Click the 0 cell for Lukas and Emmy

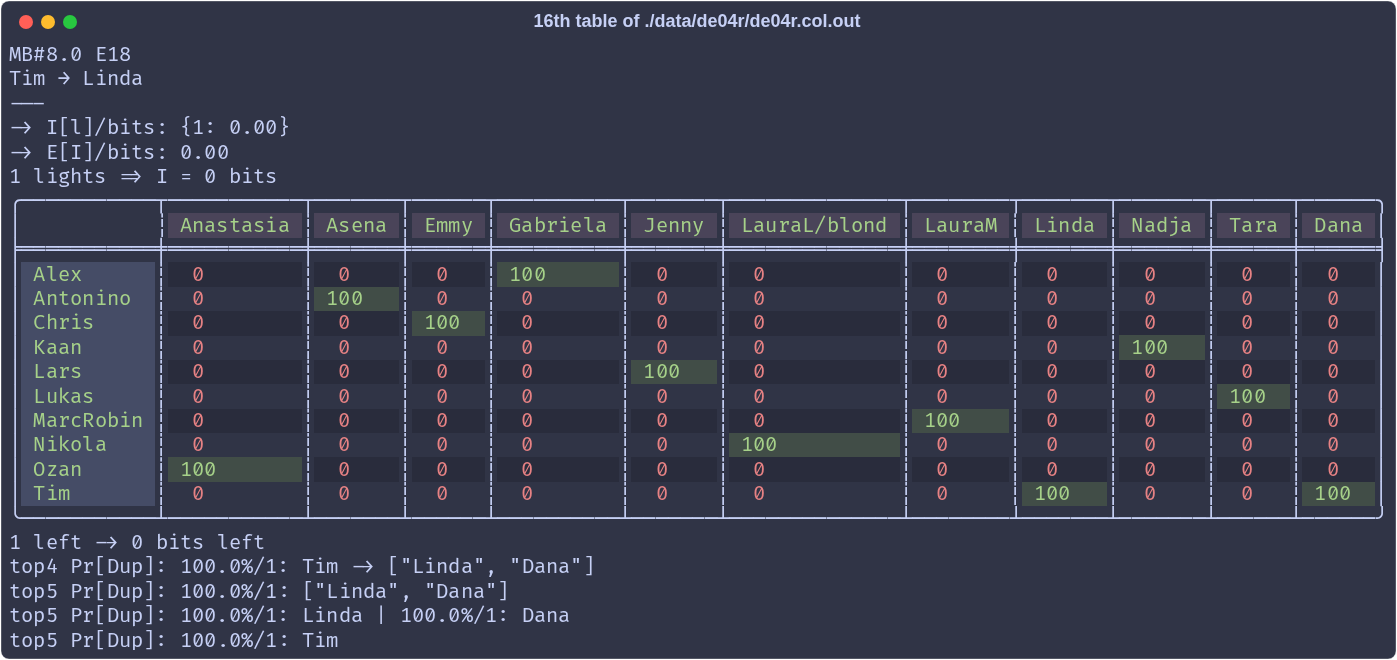[x=448, y=396]
